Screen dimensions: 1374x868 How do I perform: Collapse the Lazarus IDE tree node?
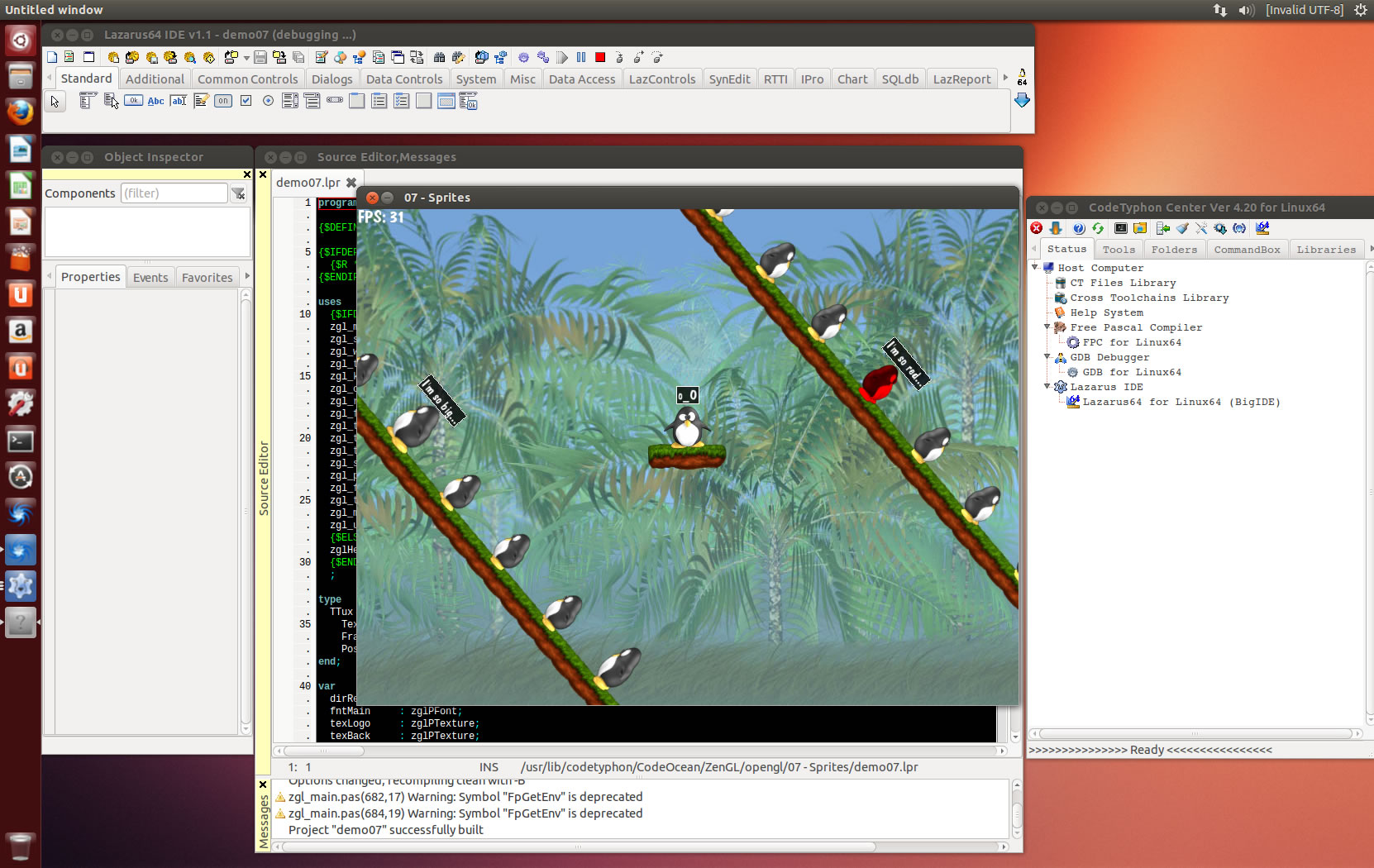click(x=1047, y=386)
